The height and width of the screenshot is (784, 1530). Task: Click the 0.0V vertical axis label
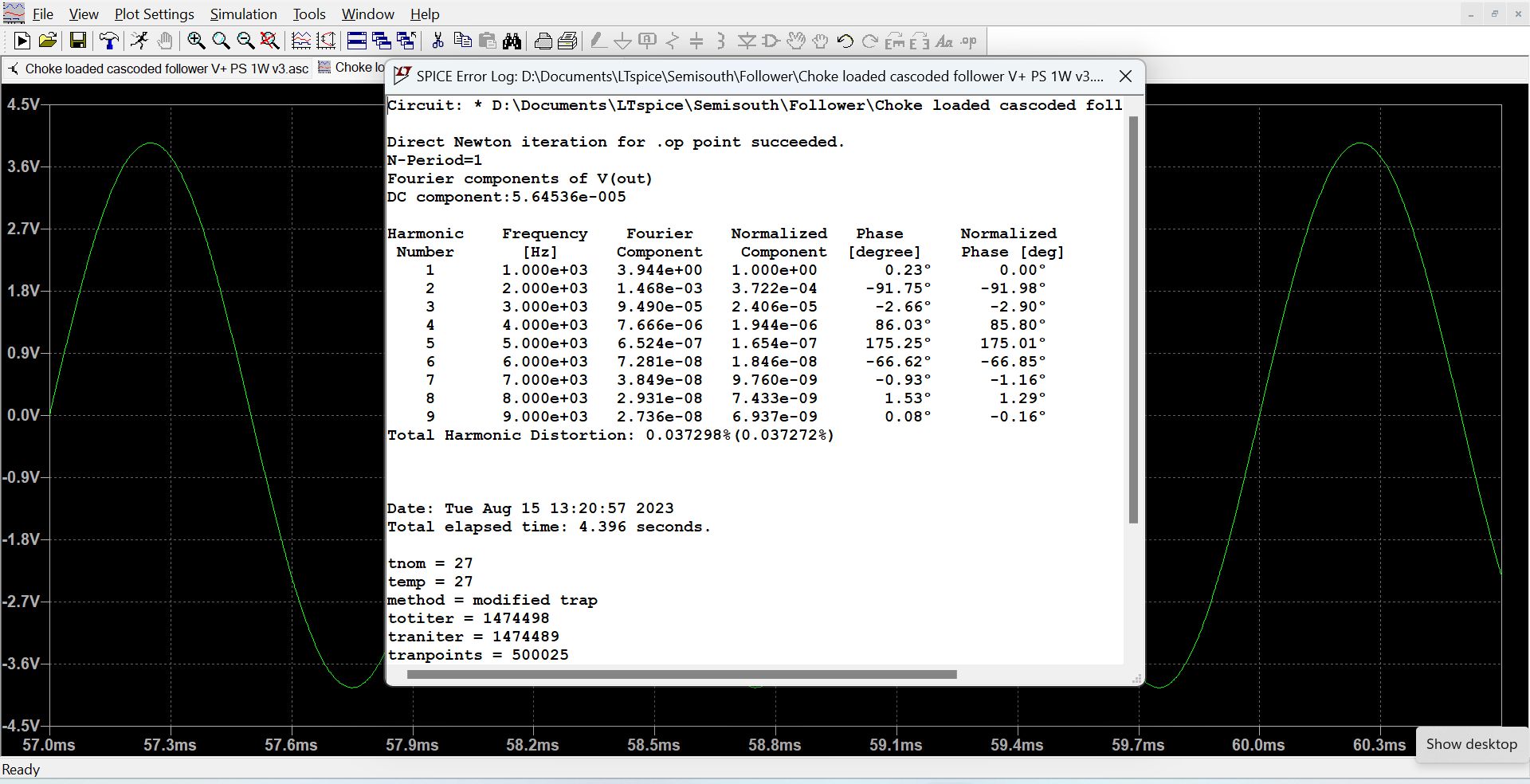[23, 415]
